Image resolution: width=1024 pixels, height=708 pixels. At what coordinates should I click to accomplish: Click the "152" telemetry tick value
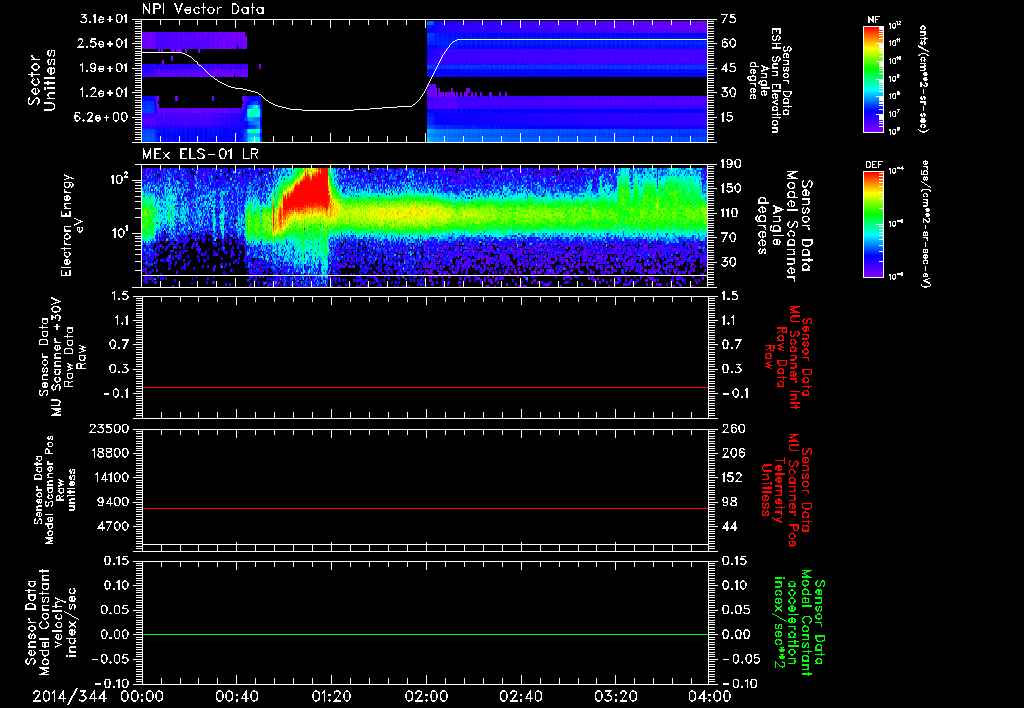pyautogui.click(x=732, y=477)
